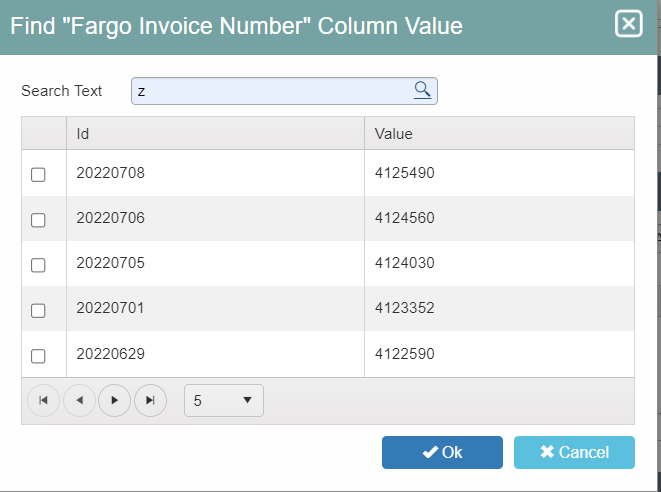Select checkbox for row 20220706
The width and height of the screenshot is (661, 492).
38,220
